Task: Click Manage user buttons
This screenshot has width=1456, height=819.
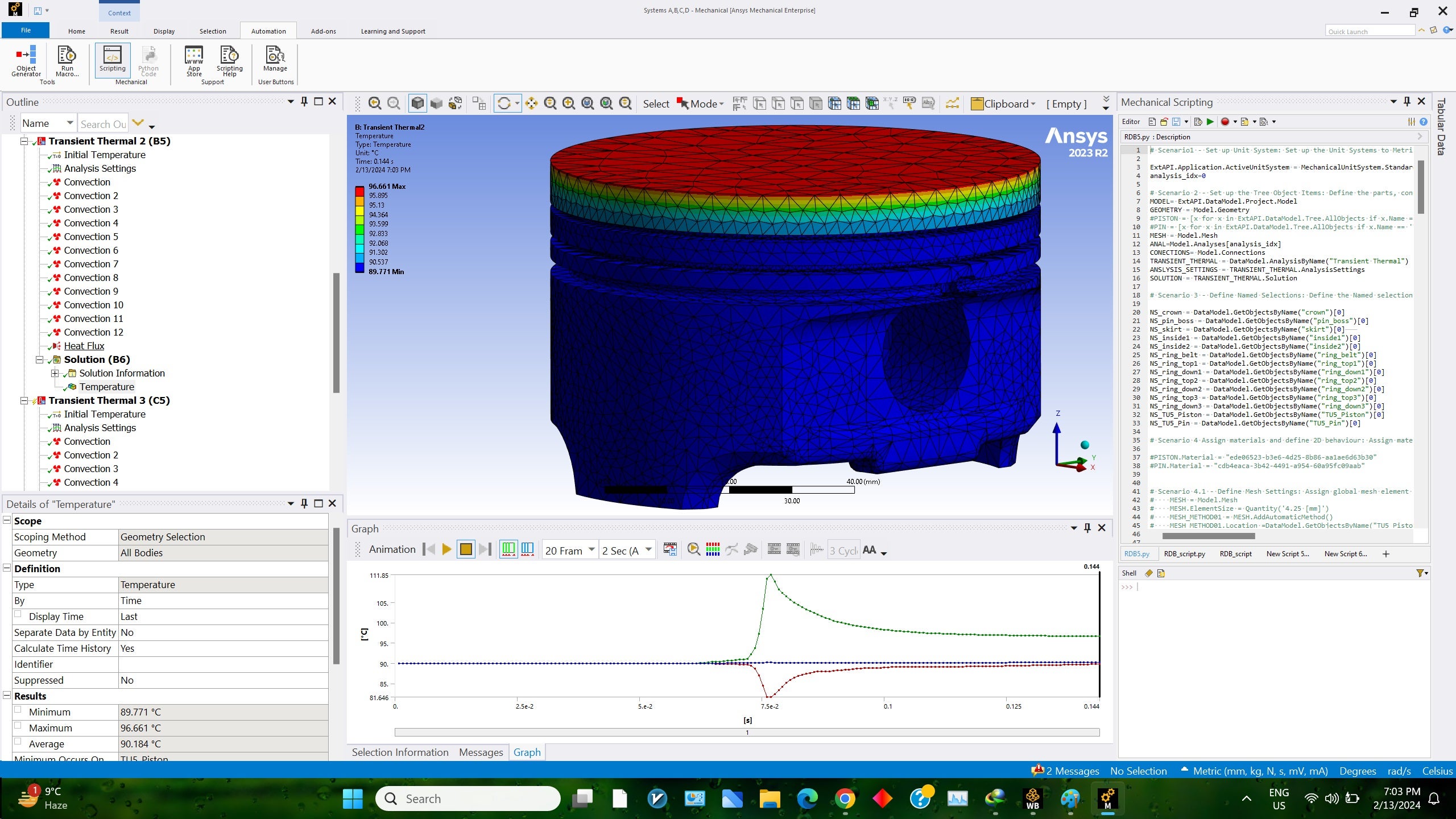Action: (x=275, y=59)
